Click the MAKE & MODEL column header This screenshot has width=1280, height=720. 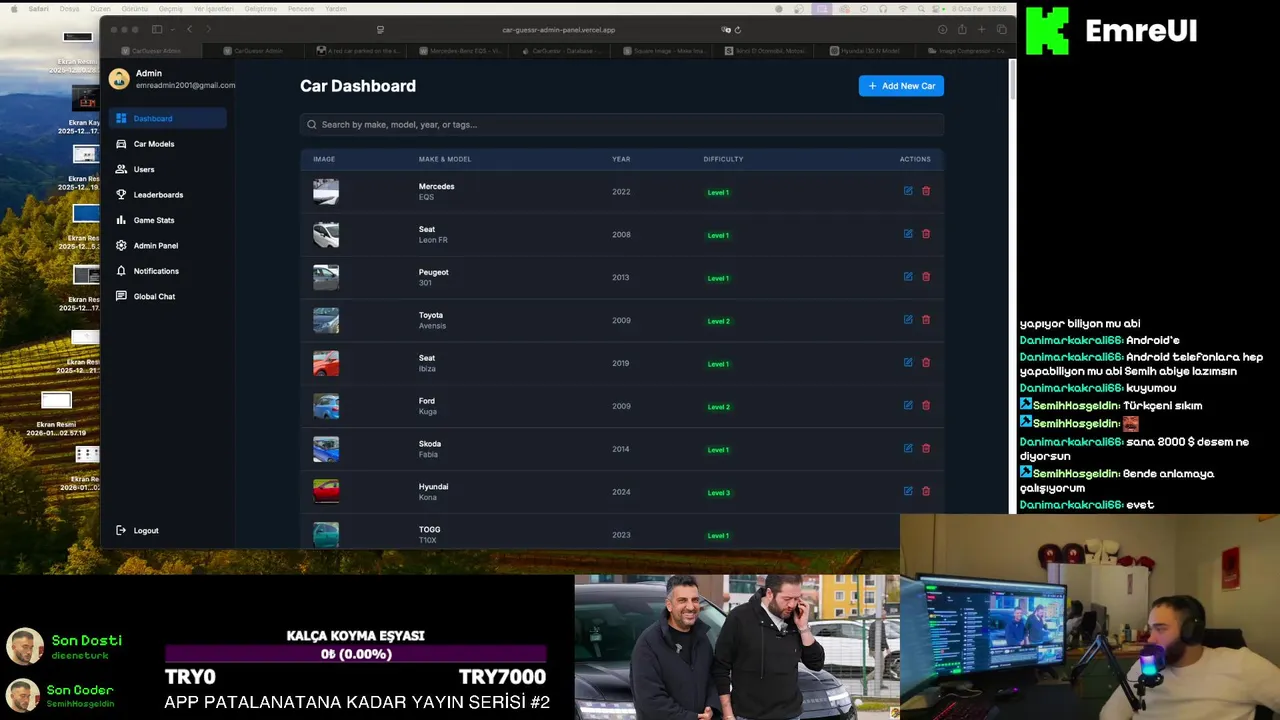pyautogui.click(x=445, y=159)
